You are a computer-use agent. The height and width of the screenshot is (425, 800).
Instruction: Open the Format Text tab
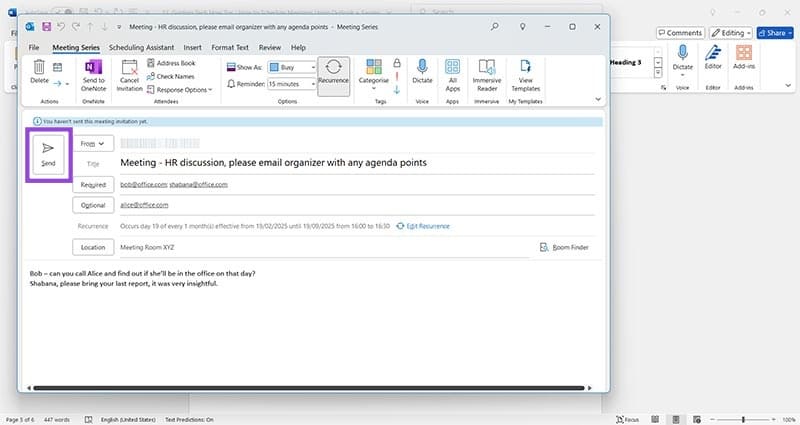point(230,47)
